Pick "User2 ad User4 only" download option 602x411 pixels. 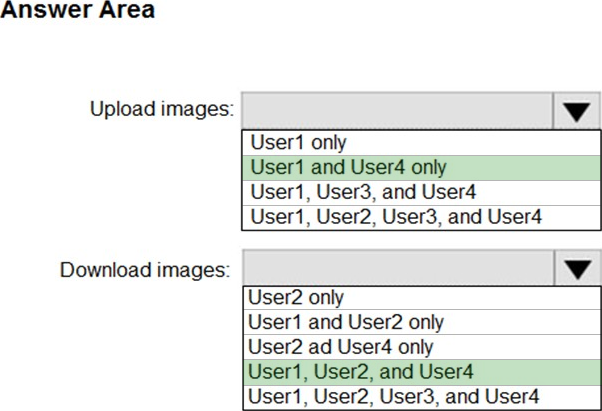340,348
